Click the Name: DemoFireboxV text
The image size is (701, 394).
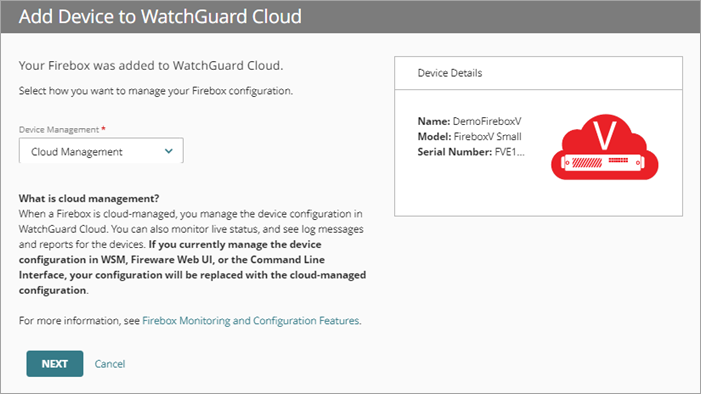469,121
